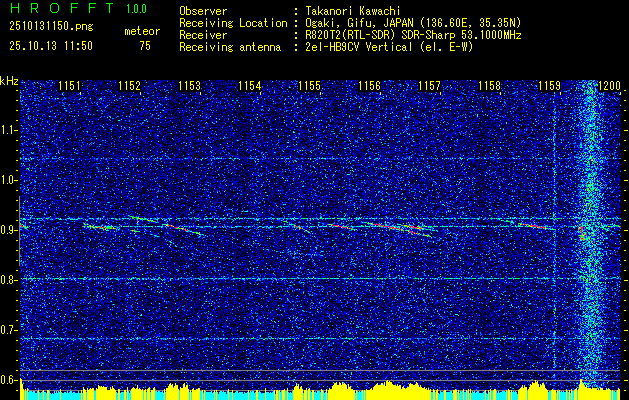Click the meteor count value 75
This screenshot has width=629, height=400.
tap(145, 46)
